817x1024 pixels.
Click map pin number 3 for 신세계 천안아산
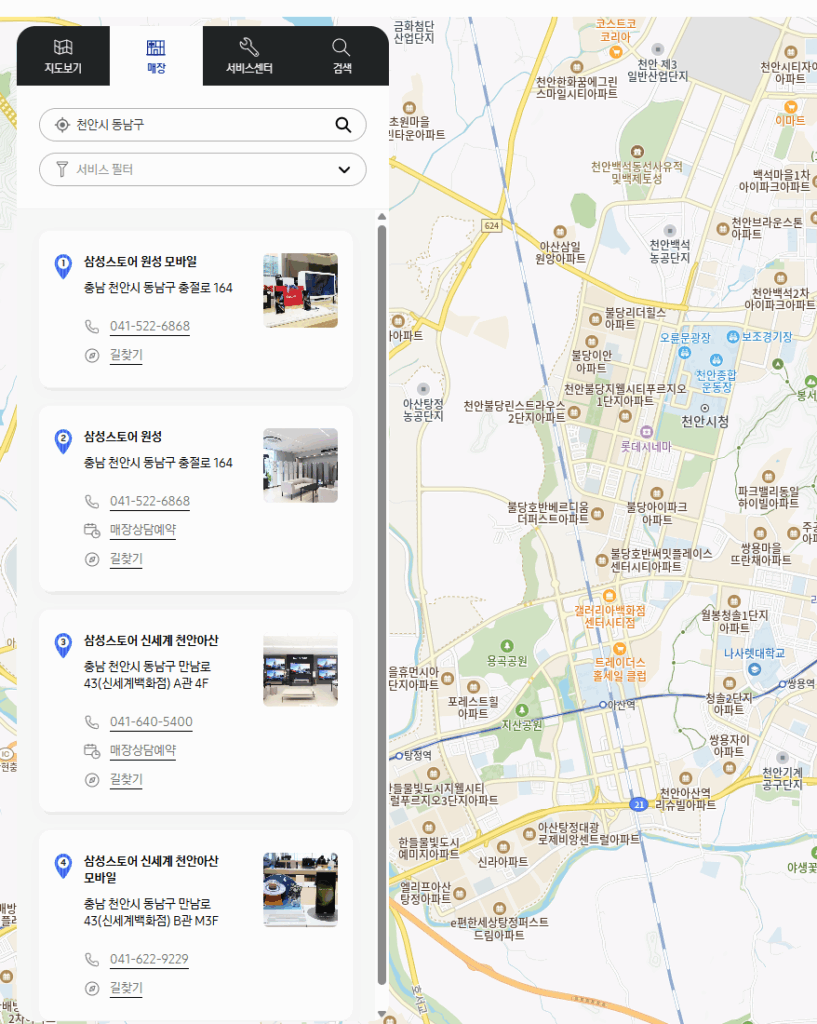click(63, 645)
